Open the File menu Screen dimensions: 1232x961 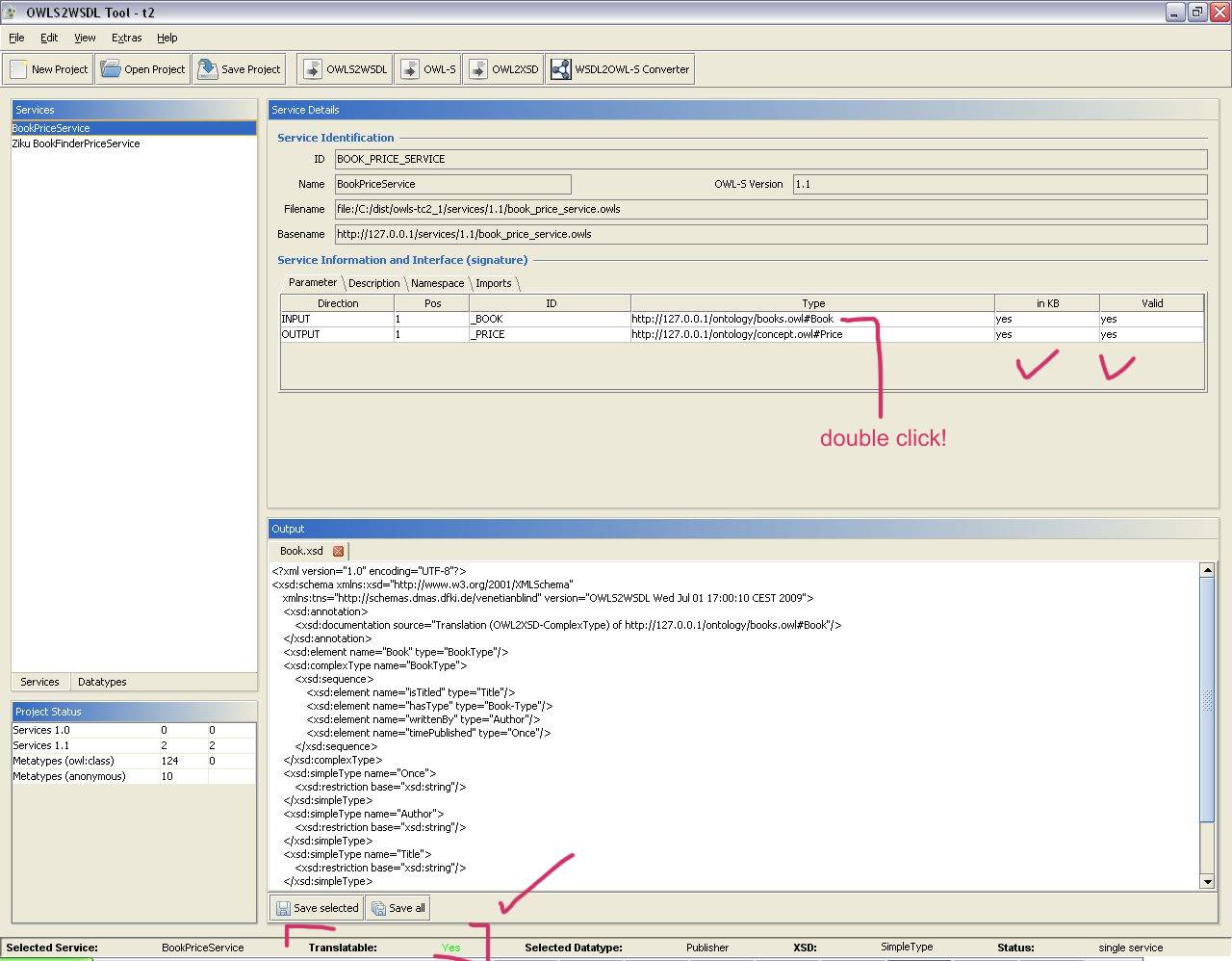pyautogui.click(x=16, y=38)
